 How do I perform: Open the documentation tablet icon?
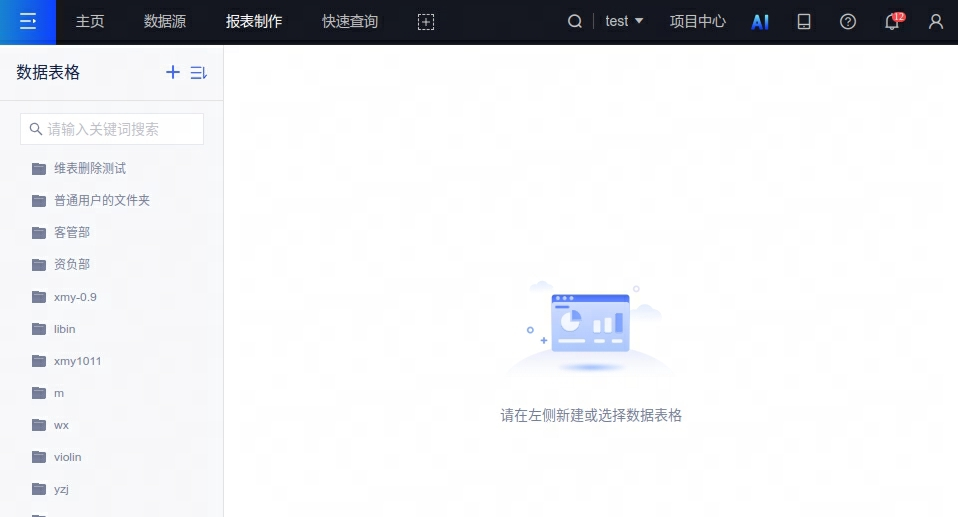pyautogui.click(x=804, y=22)
